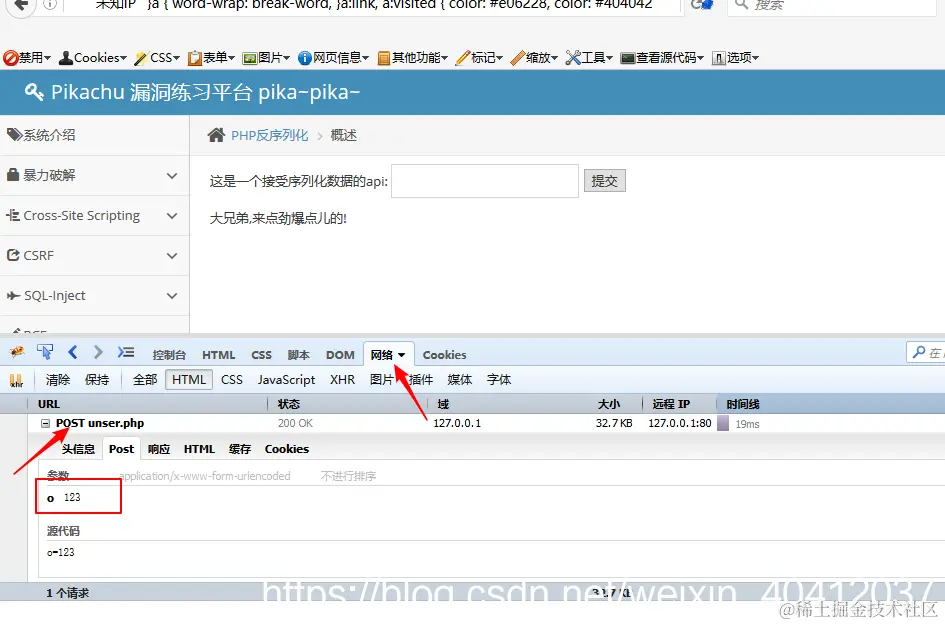Open the Cookies web developer menu
945x626 pixels.
(93, 58)
